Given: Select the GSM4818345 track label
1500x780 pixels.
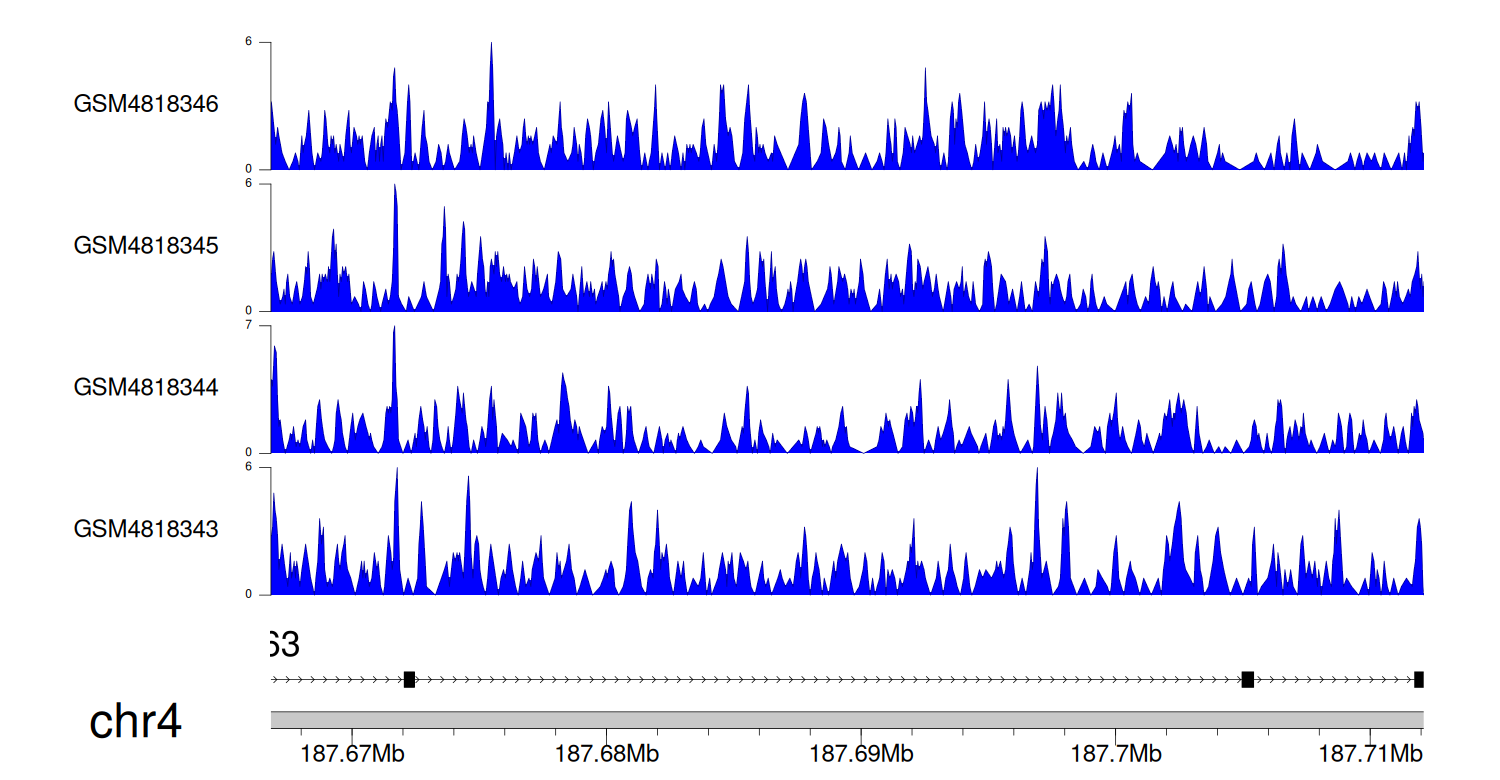Looking at the screenshot, I should [x=146, y=245].
